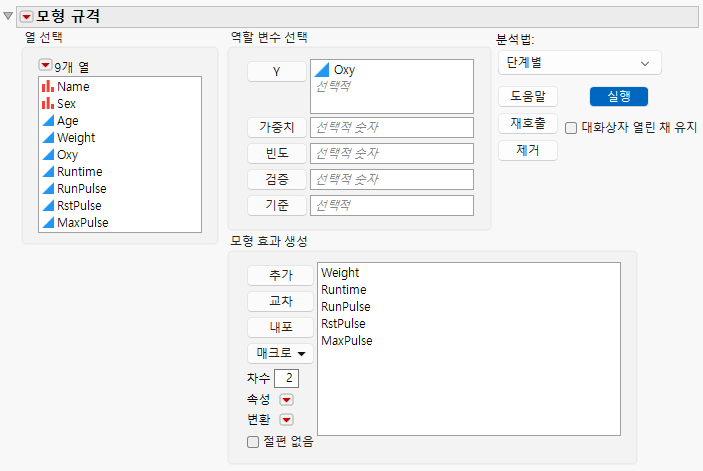The height and width of the screenshot is (471, 703).
Task: Click the 가중치 role button
Action: coord(277,127)
